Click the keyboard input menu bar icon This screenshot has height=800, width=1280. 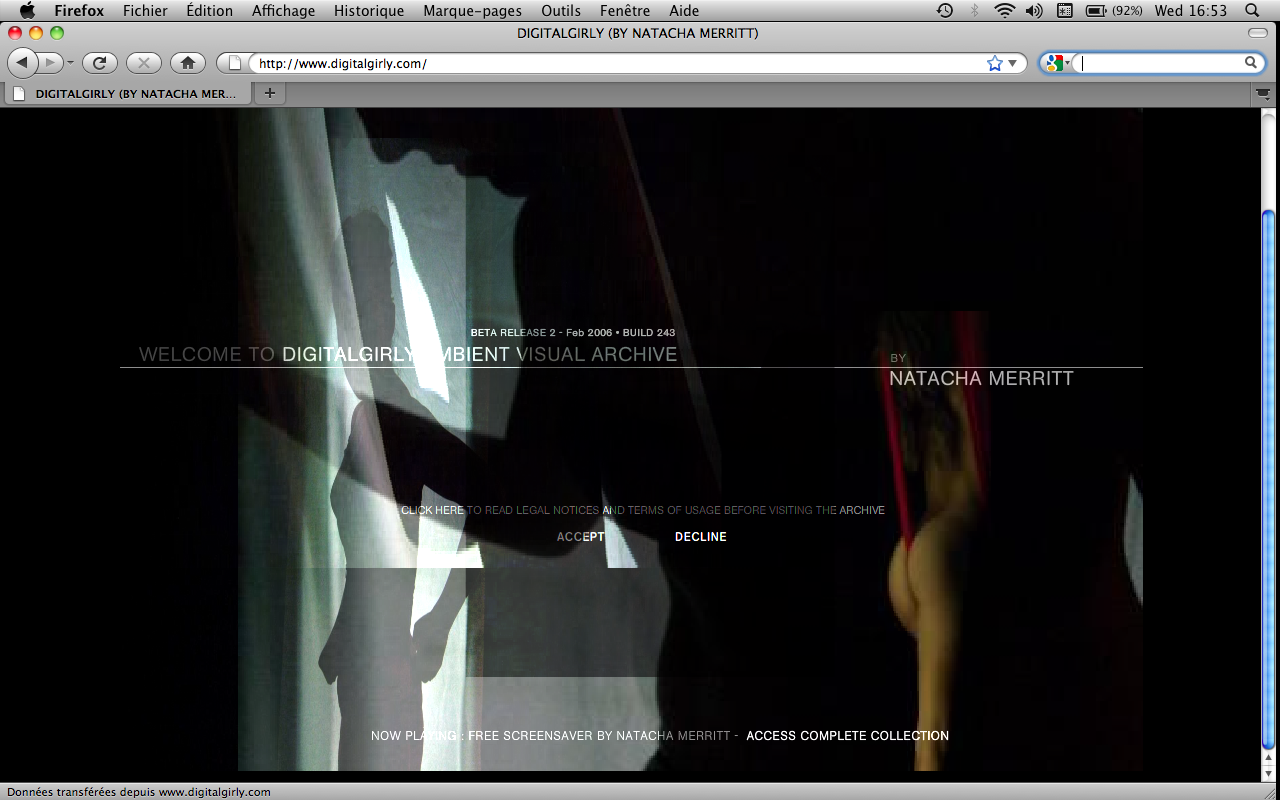tap(1064, 11)
